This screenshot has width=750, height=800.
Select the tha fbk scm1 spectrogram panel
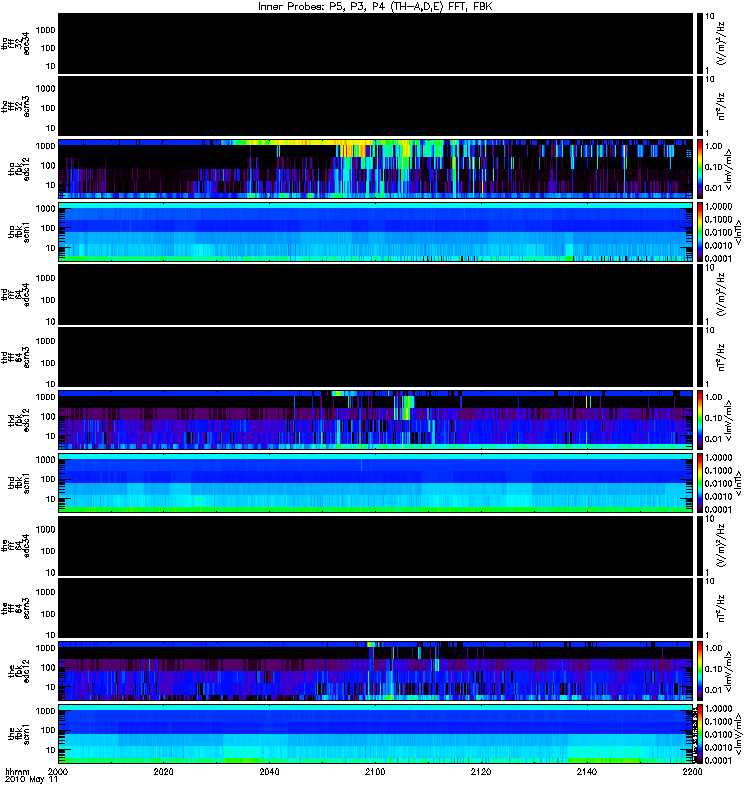click(376, 232)
